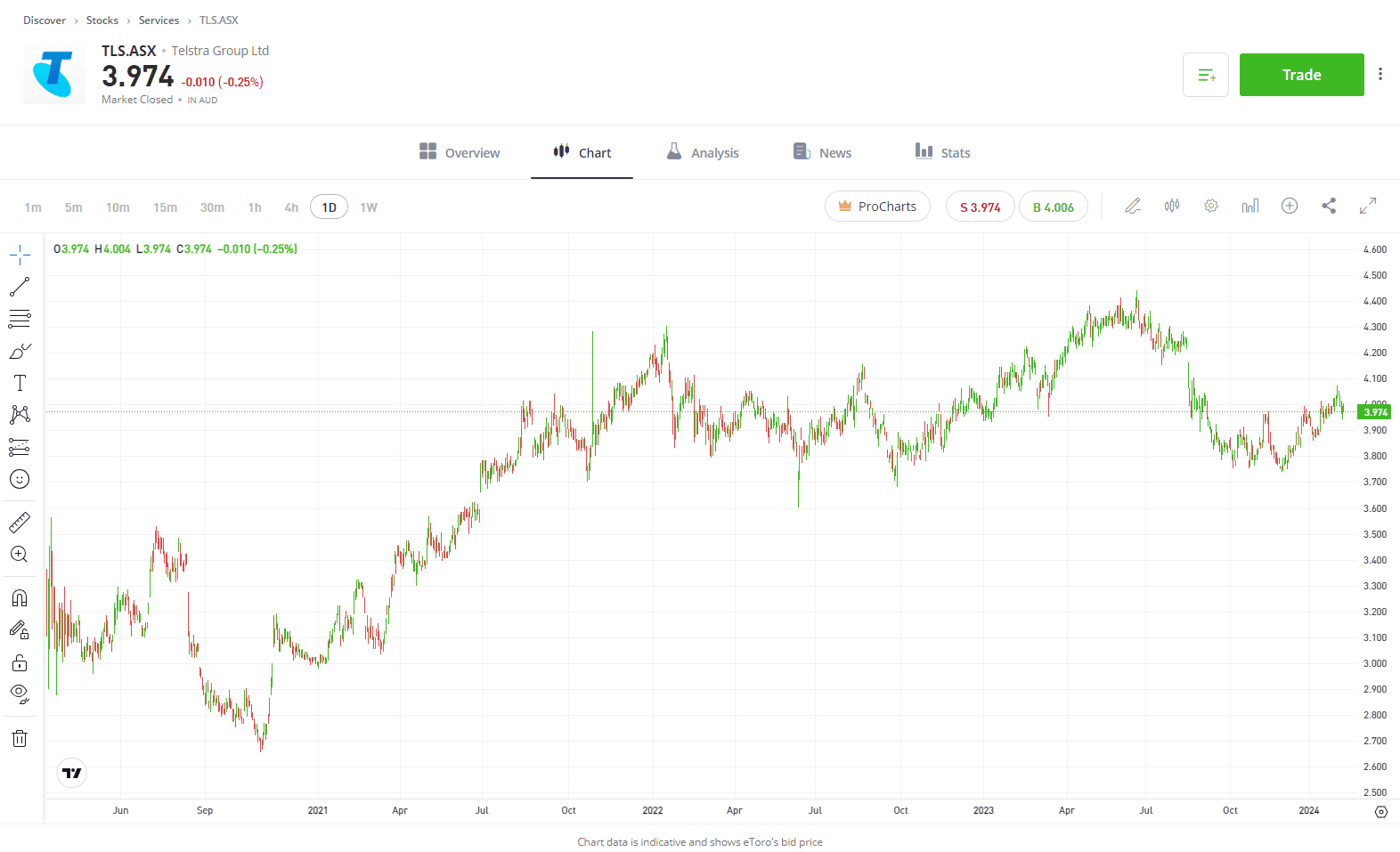
Task: Switch to the Overview tab
Action: point(460,152)
